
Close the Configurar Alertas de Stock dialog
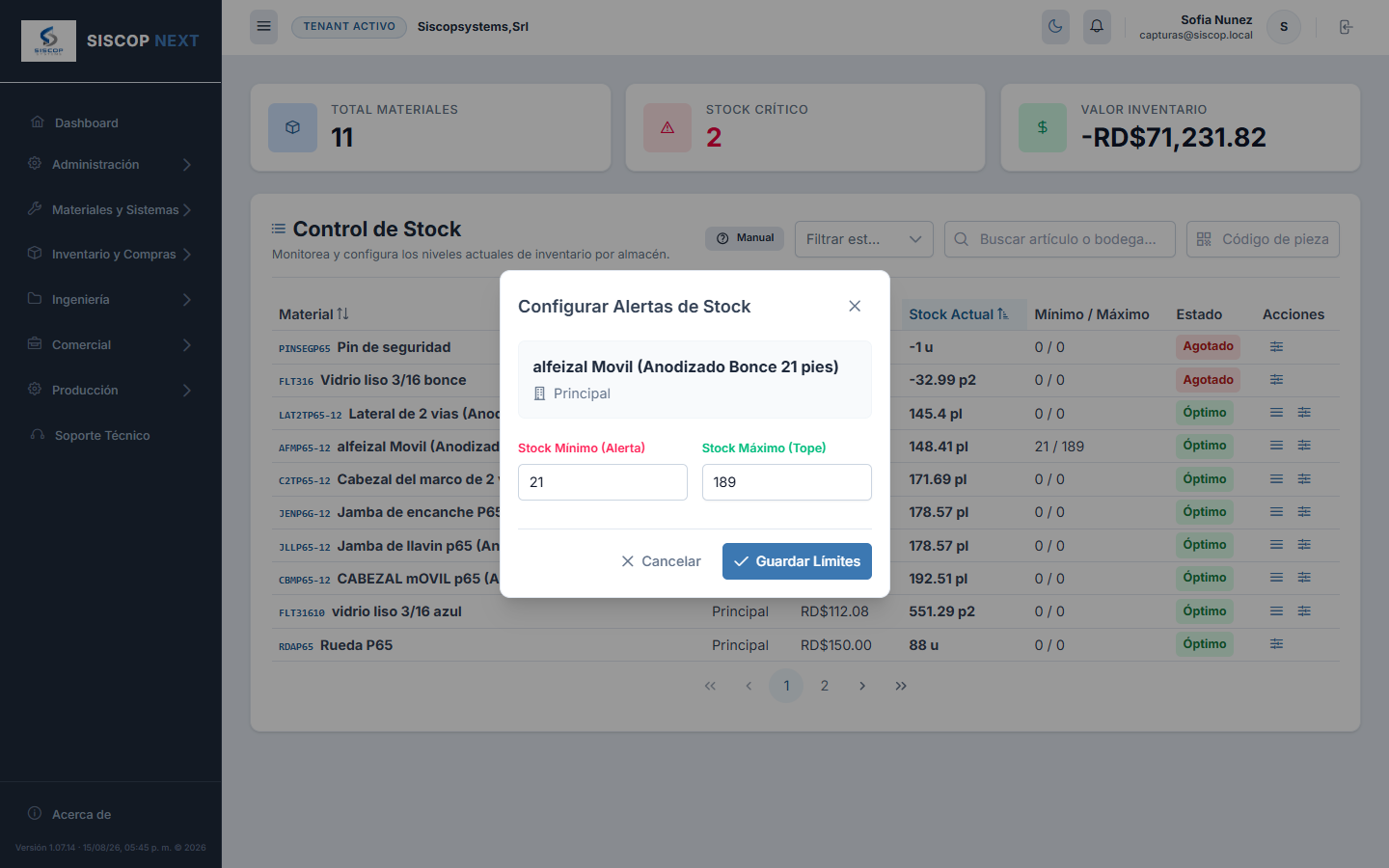(x=855, y=306)
